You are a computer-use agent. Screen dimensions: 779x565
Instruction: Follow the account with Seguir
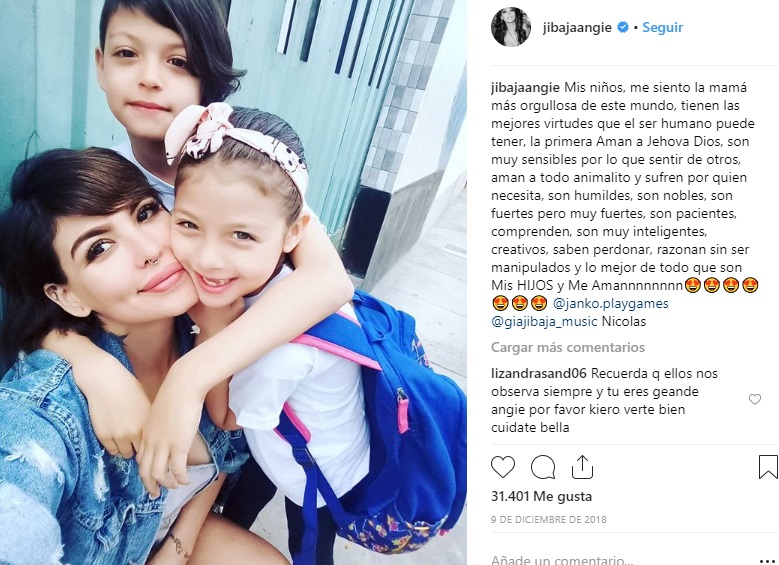tap(662, 27)
